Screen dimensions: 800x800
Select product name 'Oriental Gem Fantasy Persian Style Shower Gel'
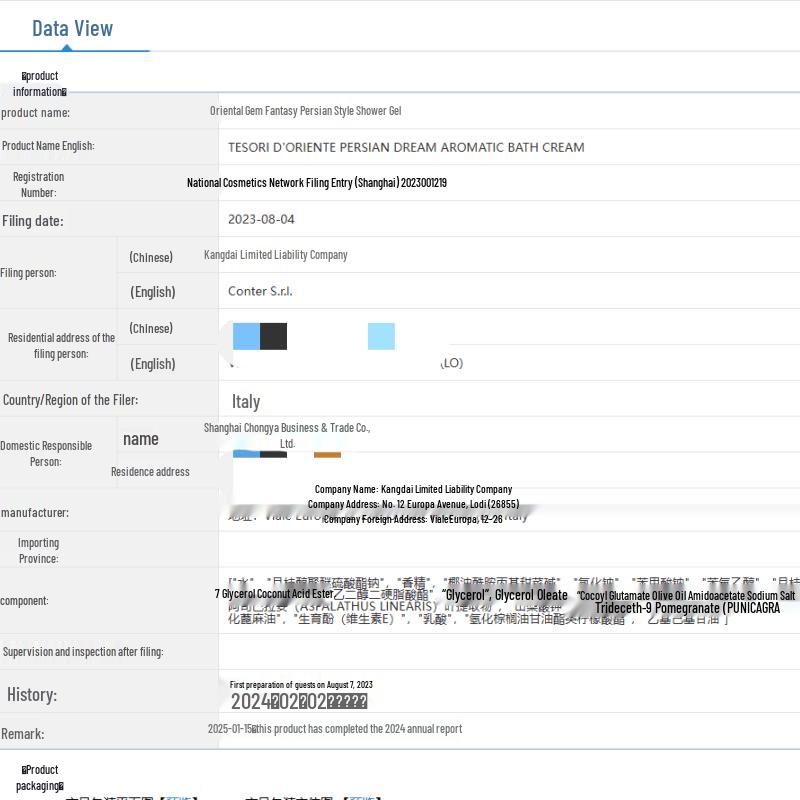click(x=305, y=111)
